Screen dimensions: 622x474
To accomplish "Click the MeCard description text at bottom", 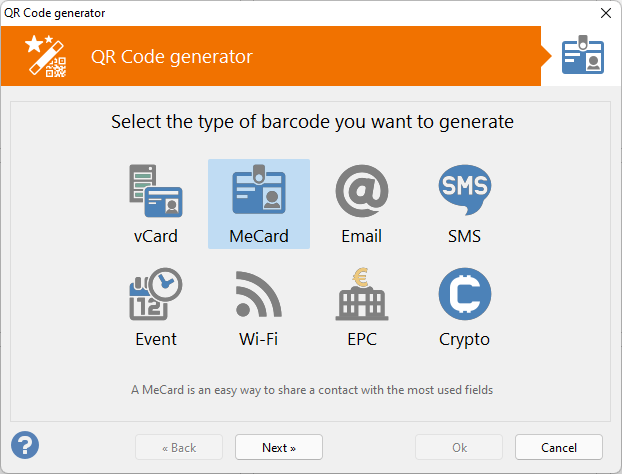I will 311,389.
